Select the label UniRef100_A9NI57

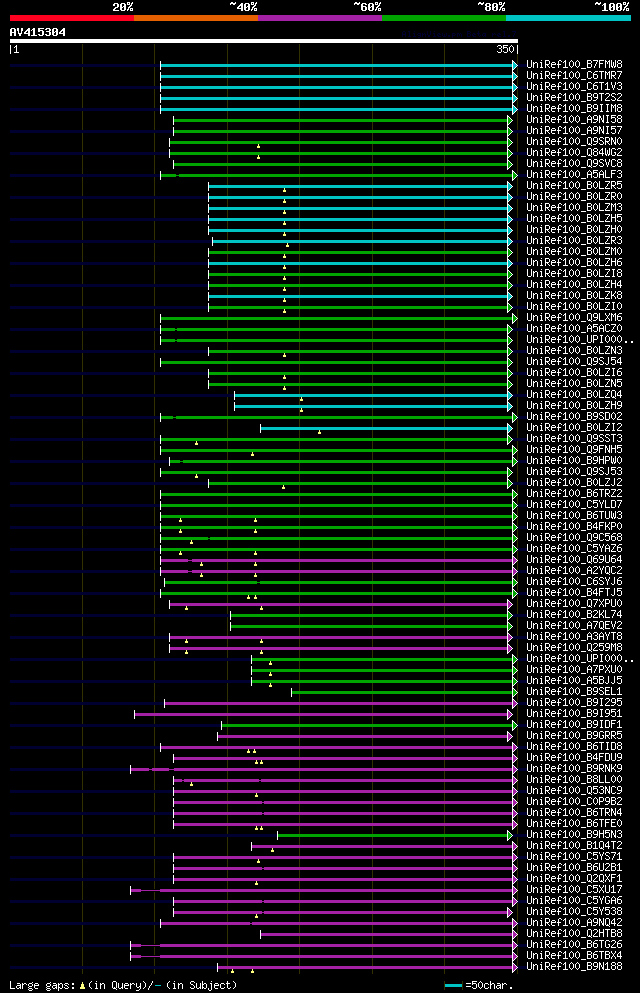tap(574, 130)
